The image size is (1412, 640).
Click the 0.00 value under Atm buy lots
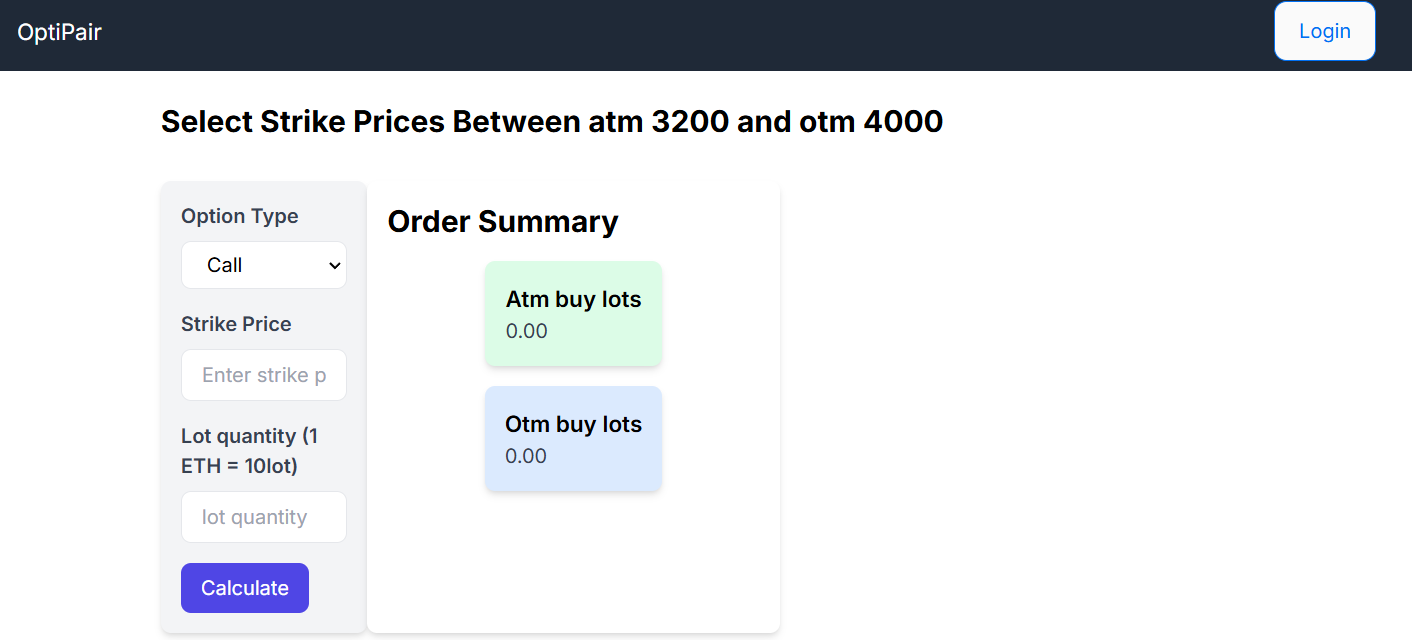pos(527,331)
